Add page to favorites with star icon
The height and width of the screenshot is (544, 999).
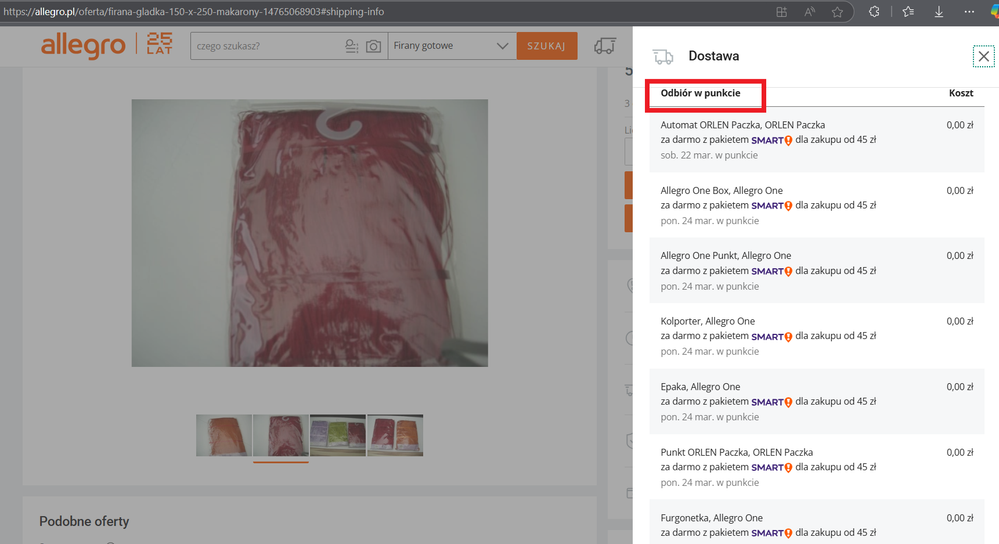click(837, 12)
